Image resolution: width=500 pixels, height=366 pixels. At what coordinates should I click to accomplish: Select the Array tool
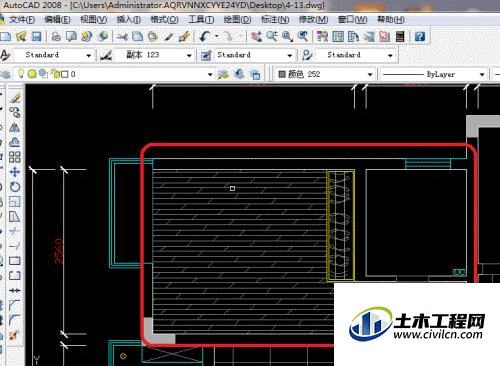tap(14, 157)
